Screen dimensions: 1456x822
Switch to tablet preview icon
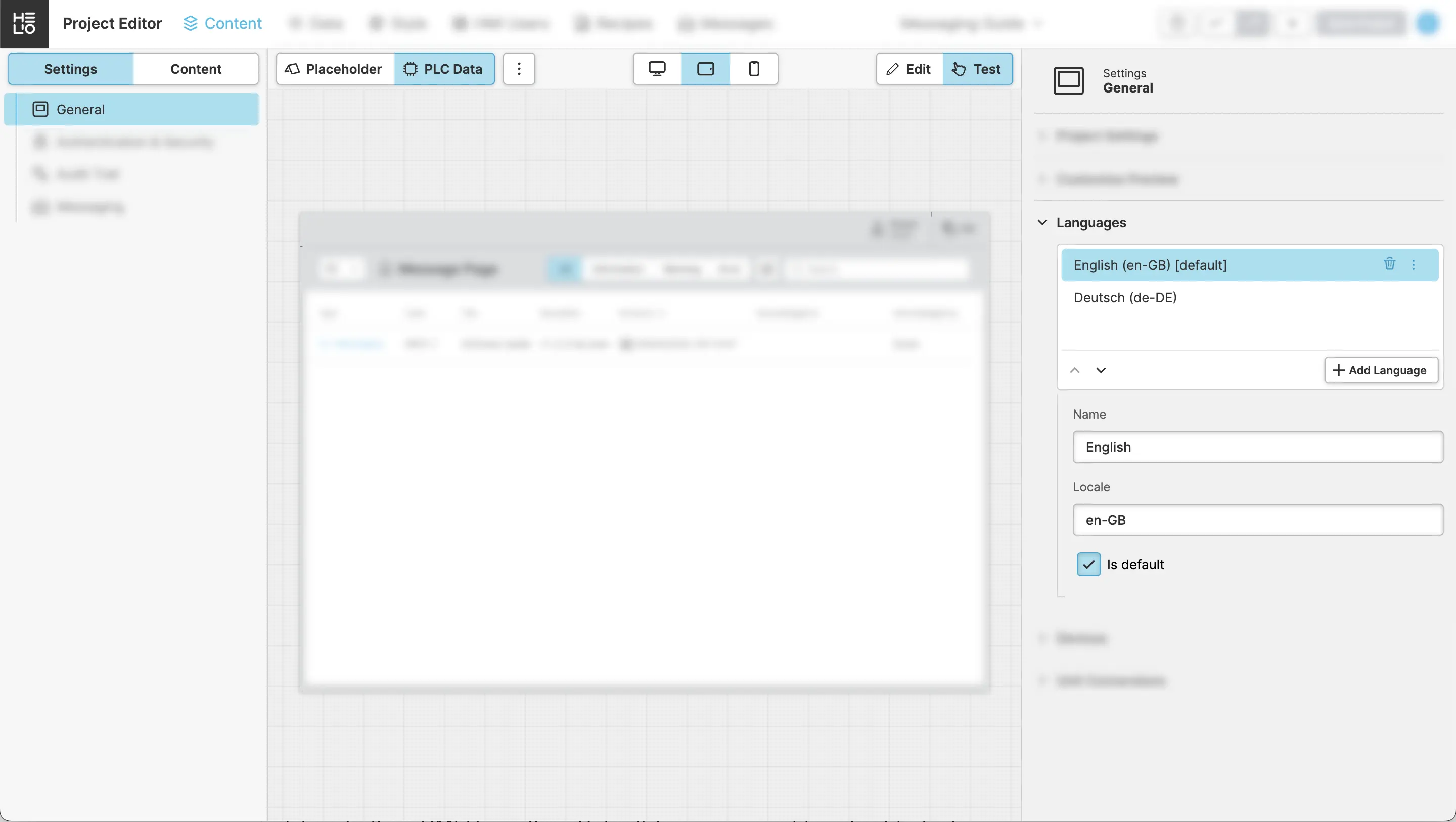[x=705, y=69]
